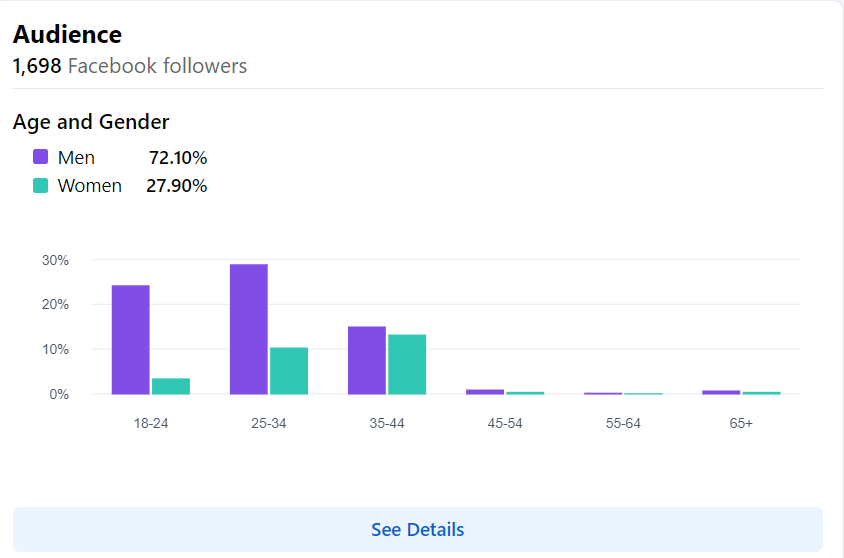Click the men's bar for 25-34
This screenshot has height=558, width=844.
248,329
